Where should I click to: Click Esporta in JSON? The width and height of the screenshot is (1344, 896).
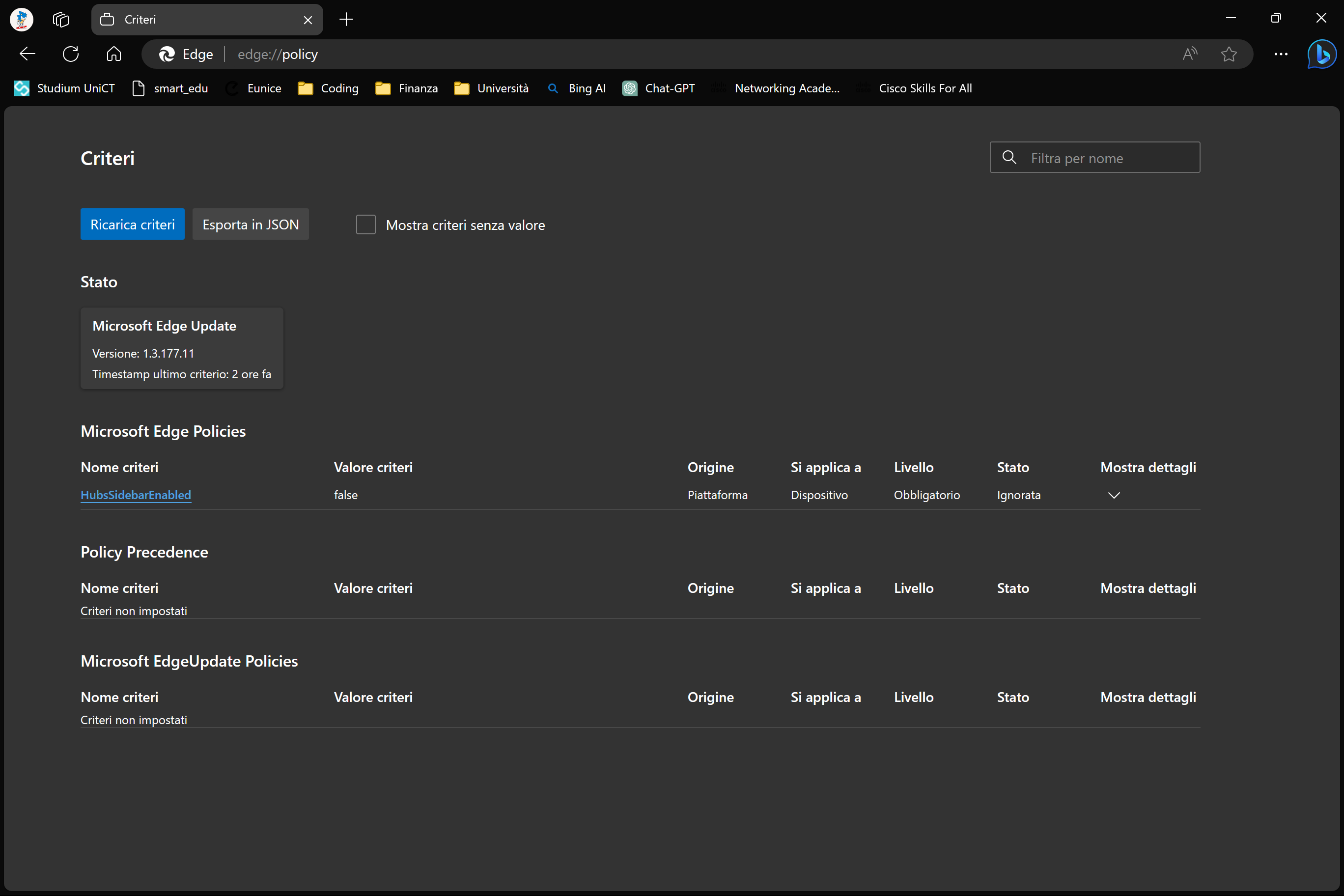click(x=251, y=224)
